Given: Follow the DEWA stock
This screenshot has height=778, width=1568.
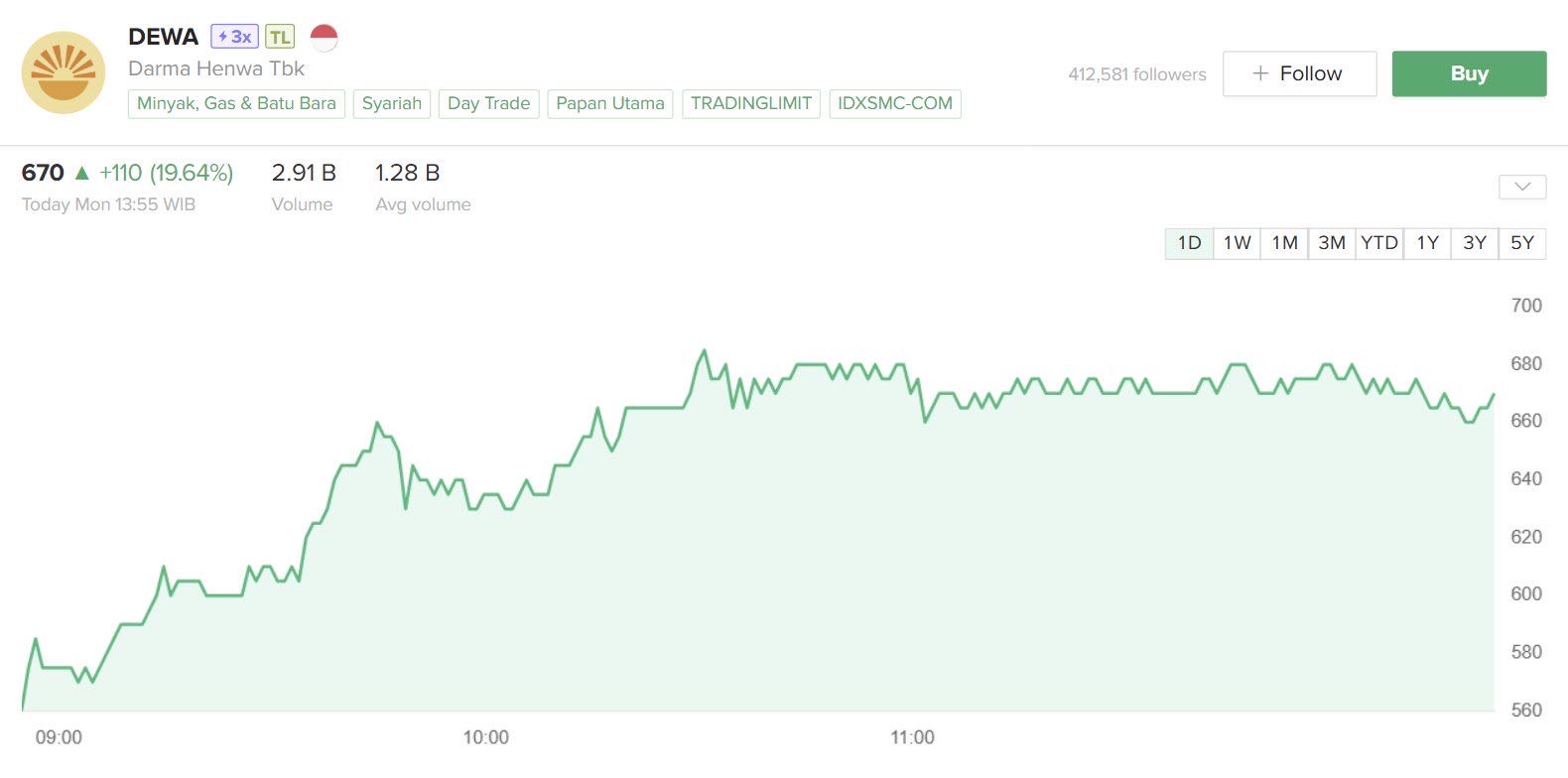Looking at the screenshot, I should 1299,73.
